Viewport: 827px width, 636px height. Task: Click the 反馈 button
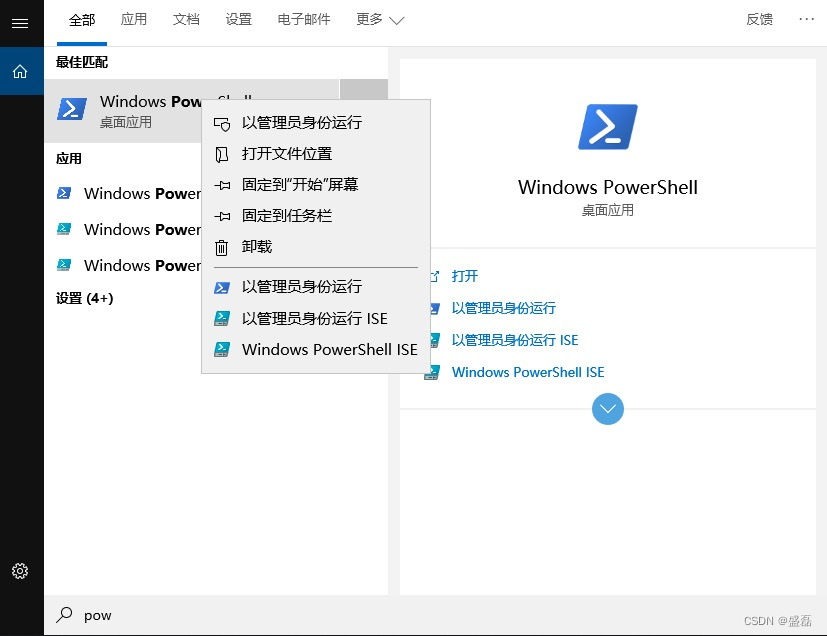click(759, 20)
